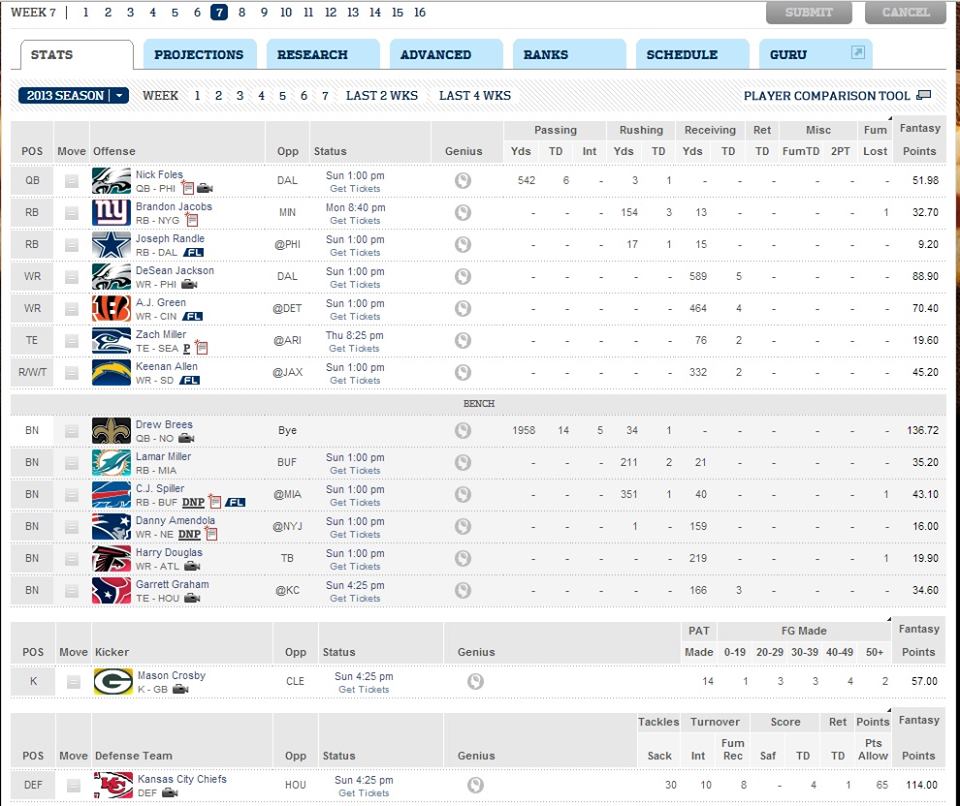
Task: Click Player Comparison Tool chat icon
Action: click(x=923, y=95)
